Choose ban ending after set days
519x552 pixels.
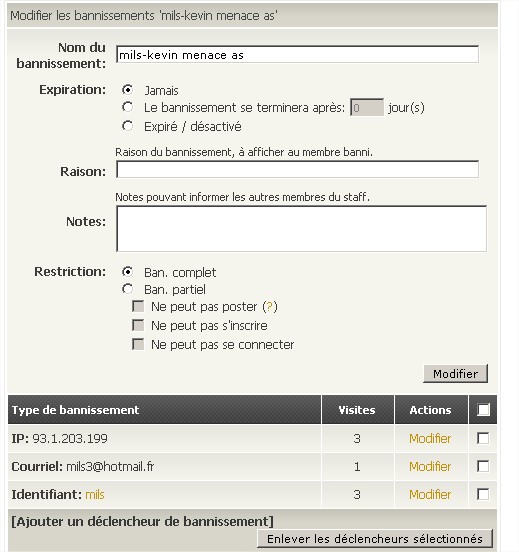point(127,107)
